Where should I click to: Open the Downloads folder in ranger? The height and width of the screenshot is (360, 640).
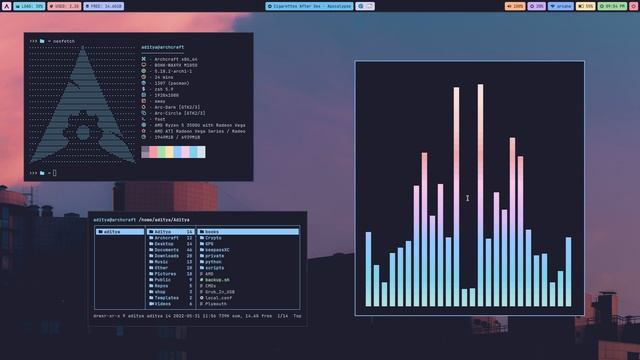[x=170, y=256]
